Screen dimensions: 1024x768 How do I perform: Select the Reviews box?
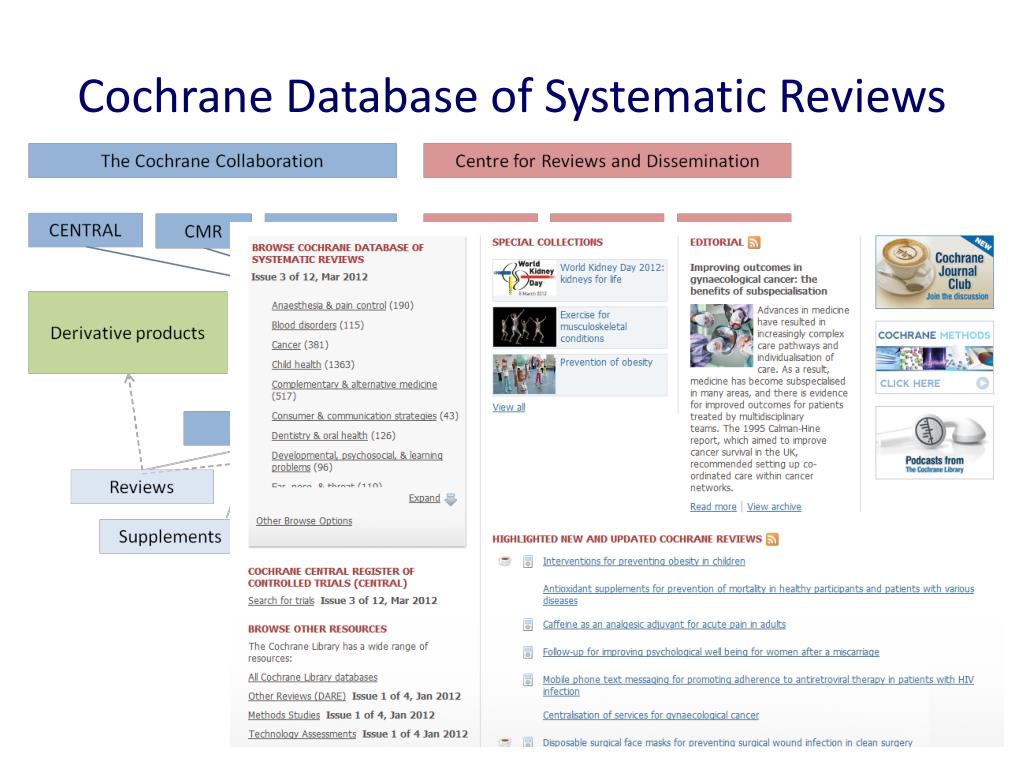(x=142, y=487)
